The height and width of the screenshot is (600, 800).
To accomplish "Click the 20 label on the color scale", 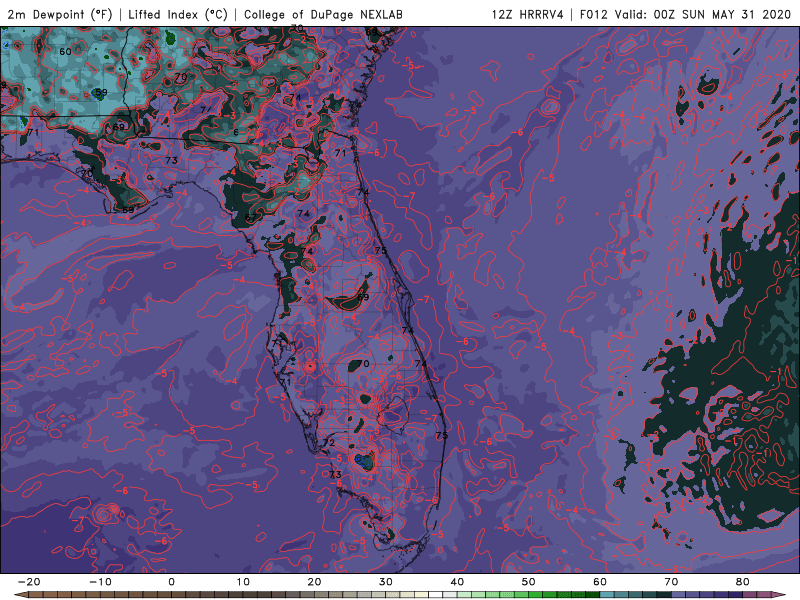I will click(x=314, y=582).
